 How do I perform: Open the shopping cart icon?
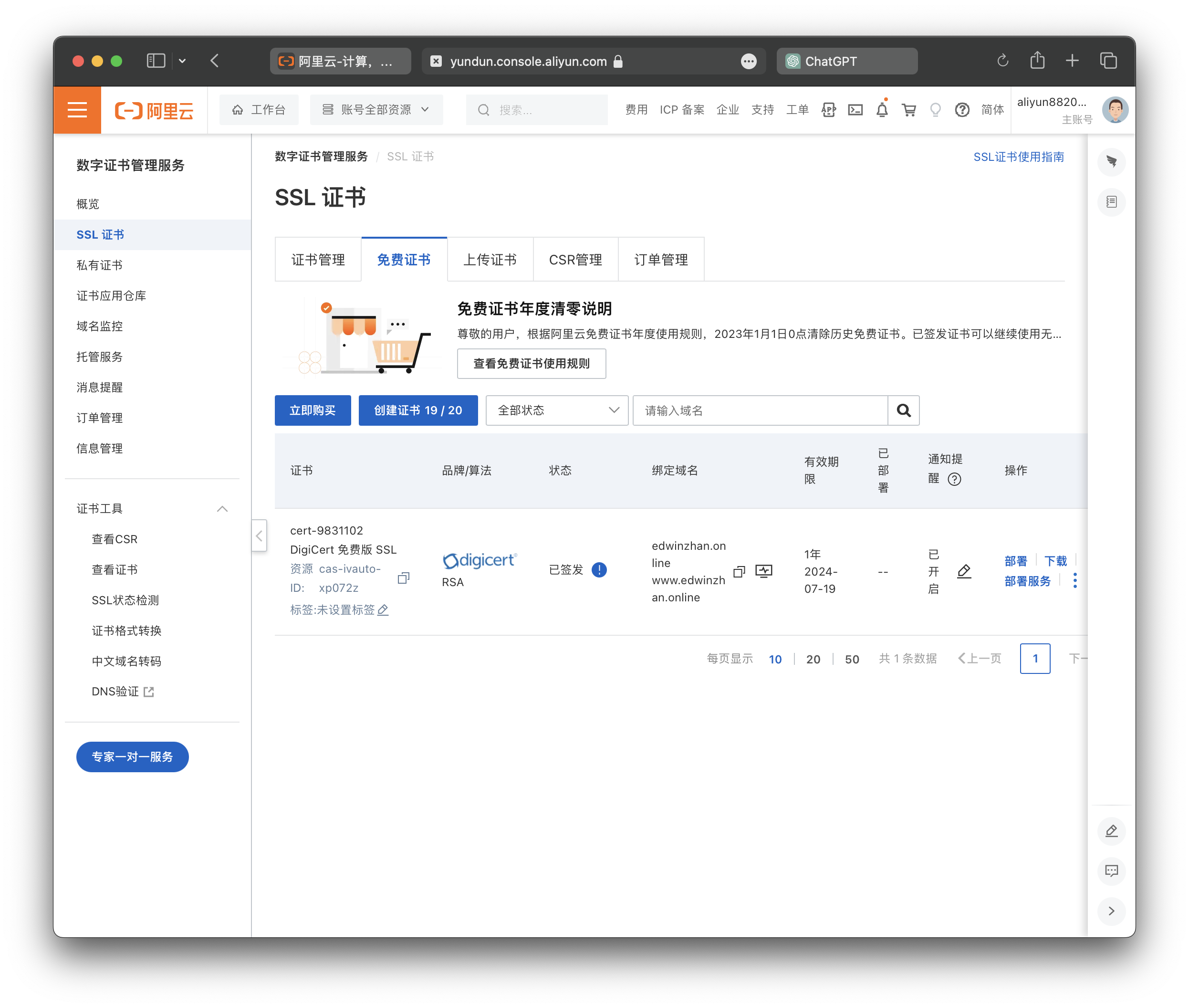coord(908,110)
